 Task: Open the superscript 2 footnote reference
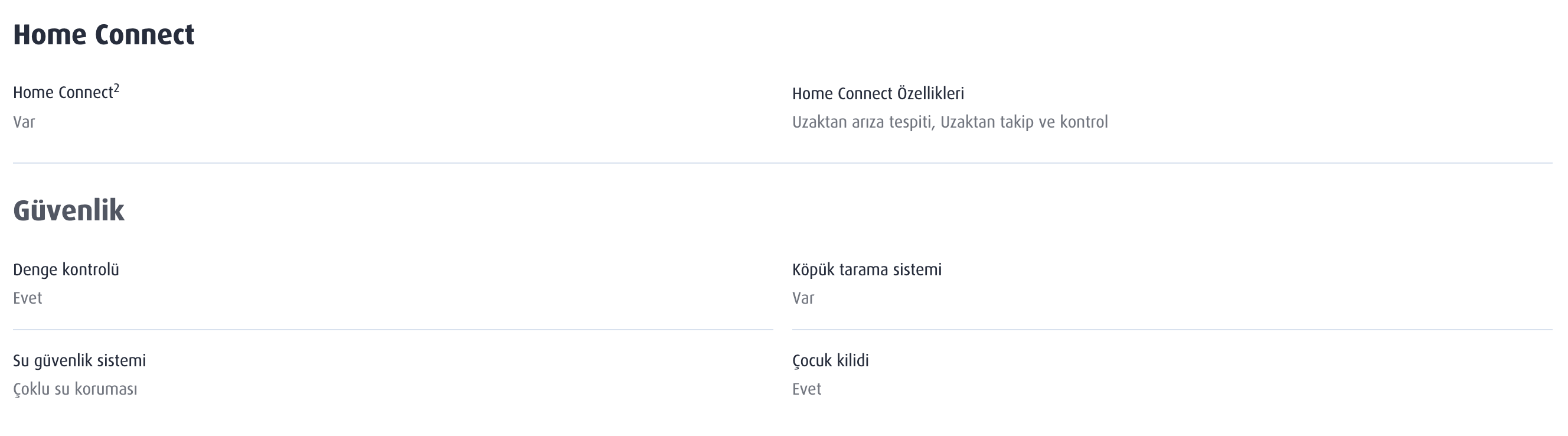tap(116, 89)
